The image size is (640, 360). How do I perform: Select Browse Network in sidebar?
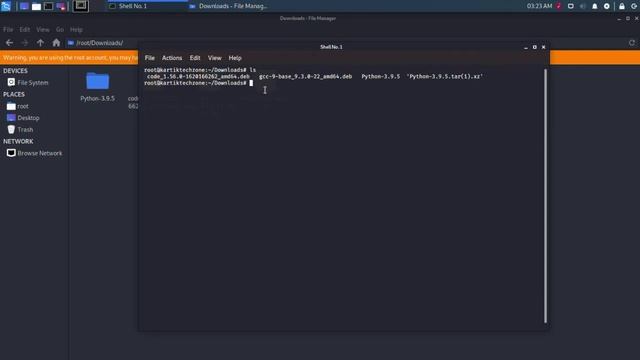click(x=35, y=153)
